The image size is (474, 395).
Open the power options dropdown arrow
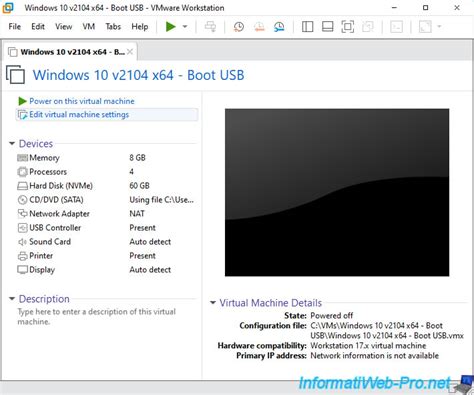(x=185, y=27)
